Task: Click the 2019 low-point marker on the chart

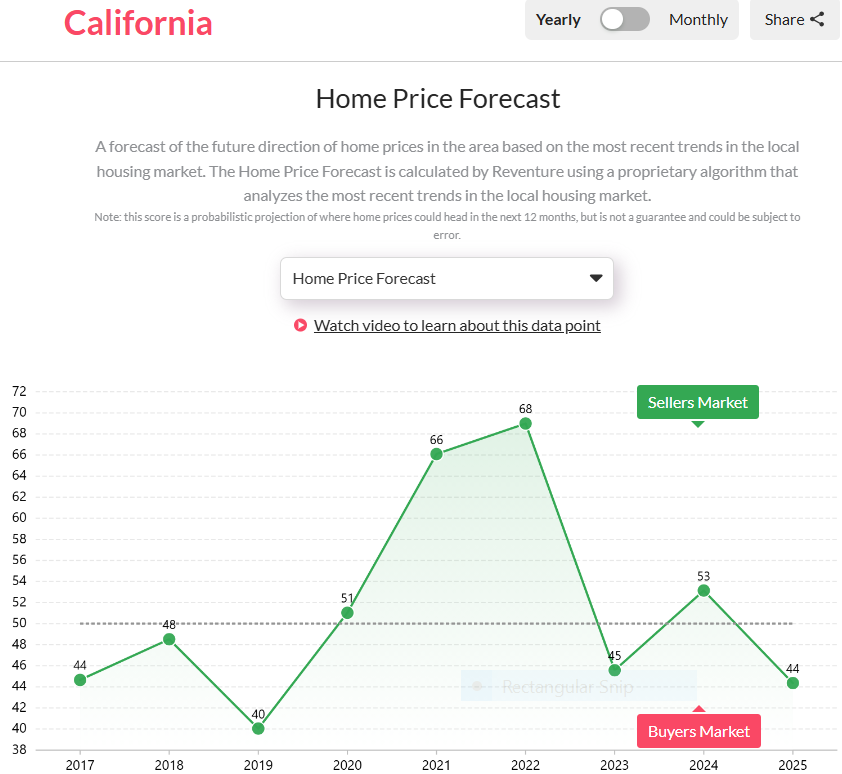Action: [x=258, y=728]
